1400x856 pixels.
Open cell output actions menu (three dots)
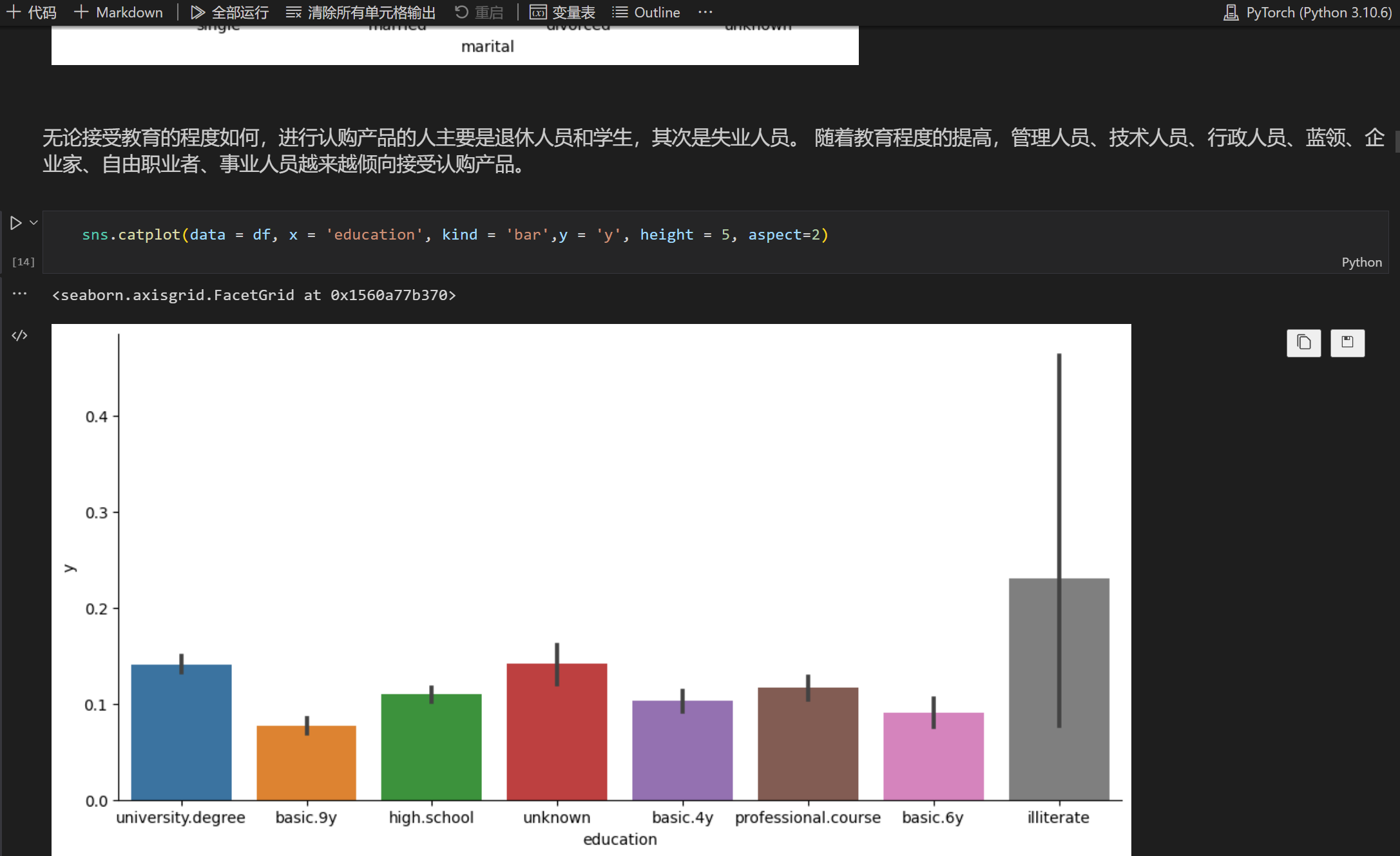pyautogui.click(x=20, y=294)
